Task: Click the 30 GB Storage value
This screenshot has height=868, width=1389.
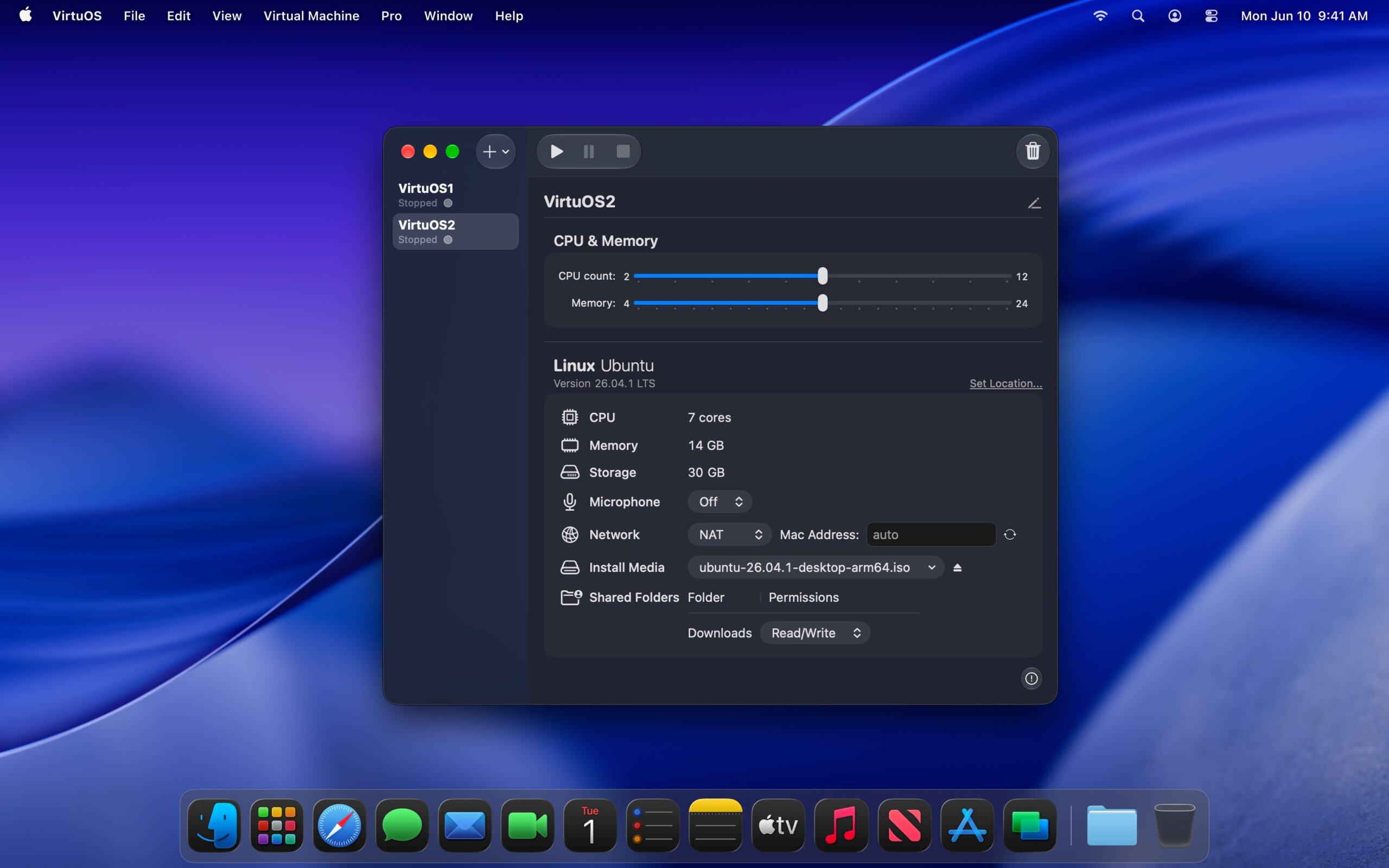Action: (706, 473)
